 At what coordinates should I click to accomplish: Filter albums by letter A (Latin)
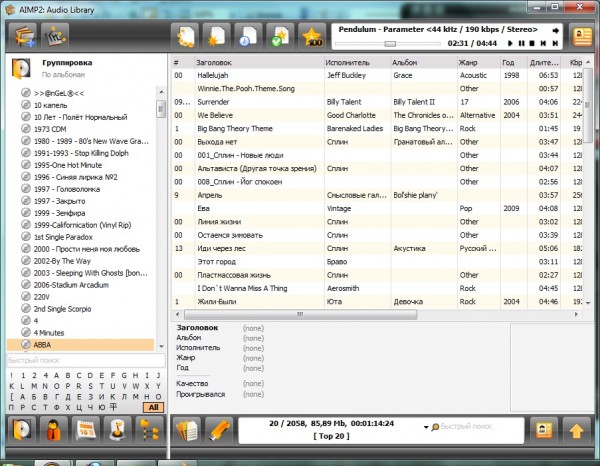(56, 376)
